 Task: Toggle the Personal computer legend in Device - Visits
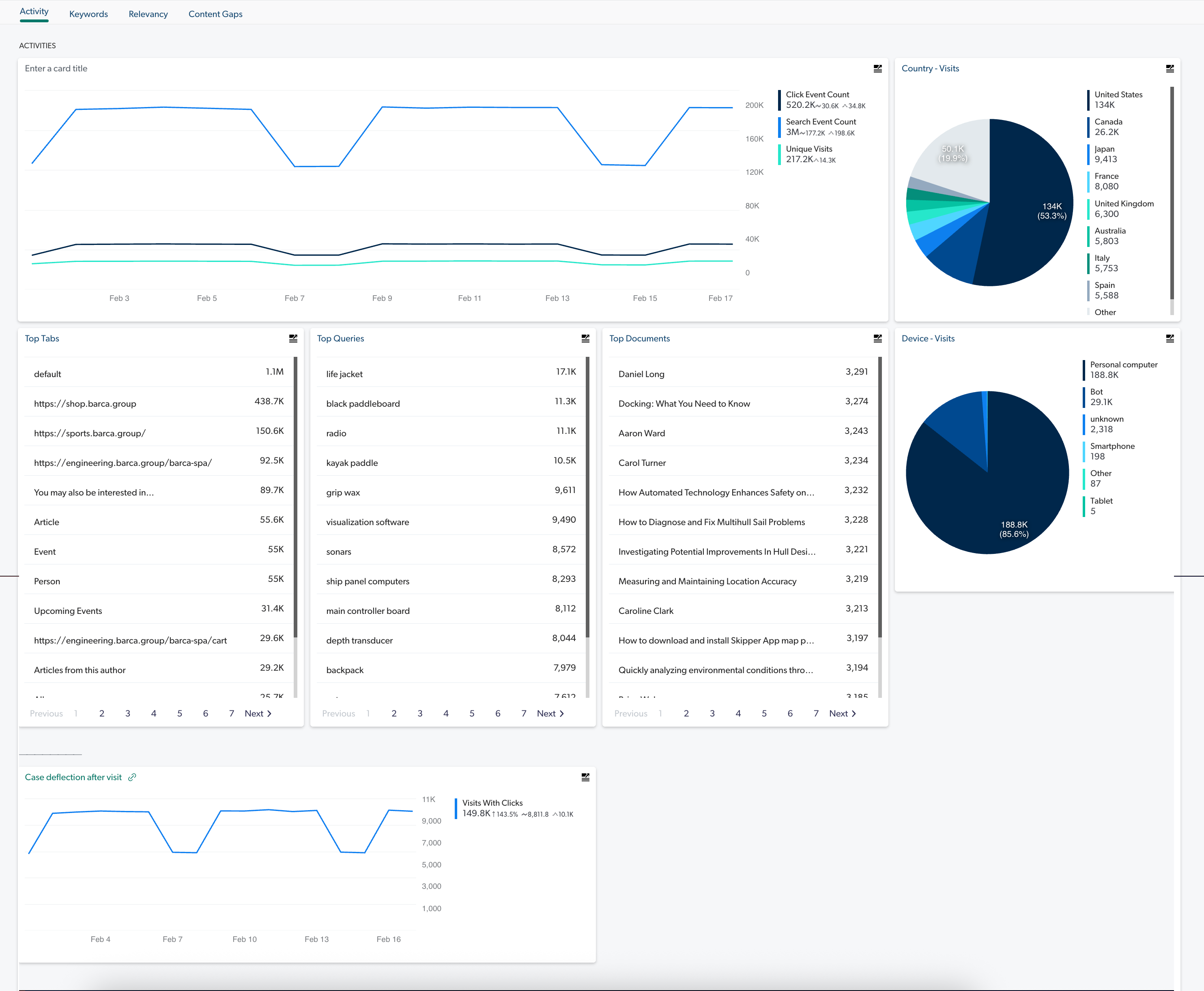pos(1123,369)
